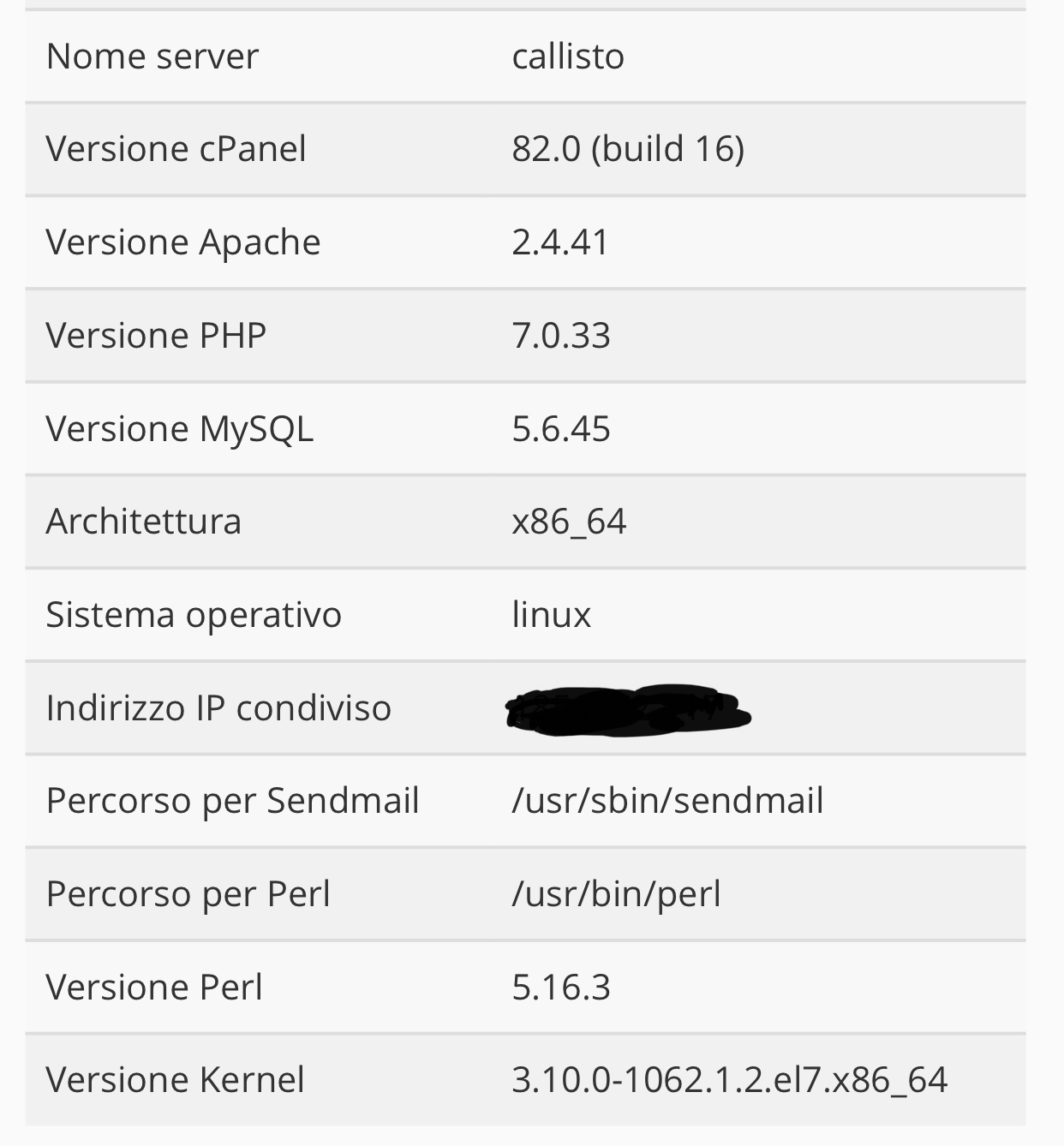The height and width of the screenshot is (1146, 1064).
Task: Select the Apache version value 2.4.41
Action: (559, 242)
